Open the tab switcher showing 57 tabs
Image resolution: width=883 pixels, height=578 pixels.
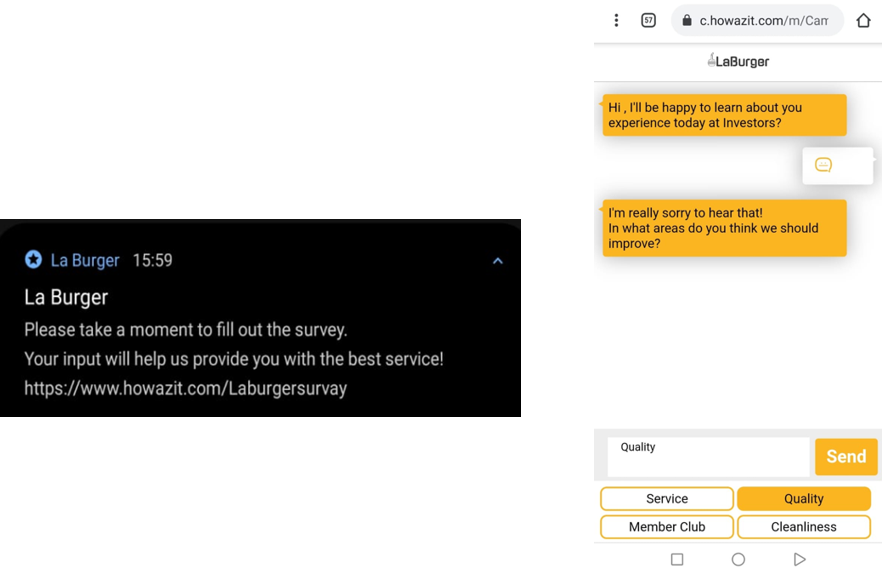click(648, 21)
